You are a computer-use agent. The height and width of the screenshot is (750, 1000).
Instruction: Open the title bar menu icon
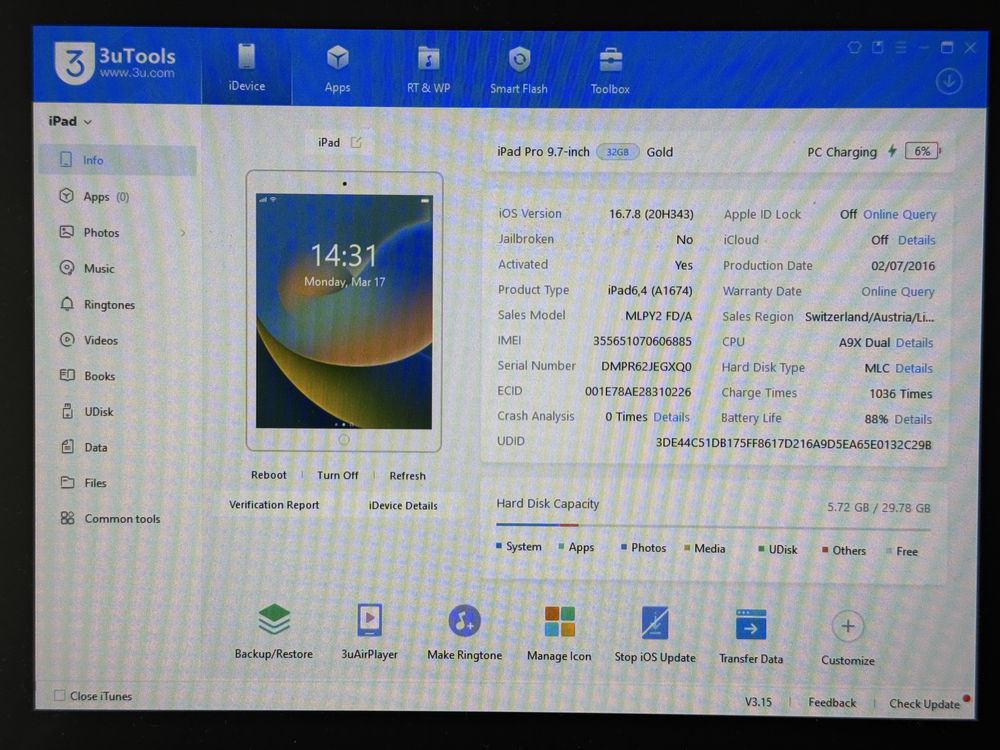pyautogui.click(x=901, y=47)
